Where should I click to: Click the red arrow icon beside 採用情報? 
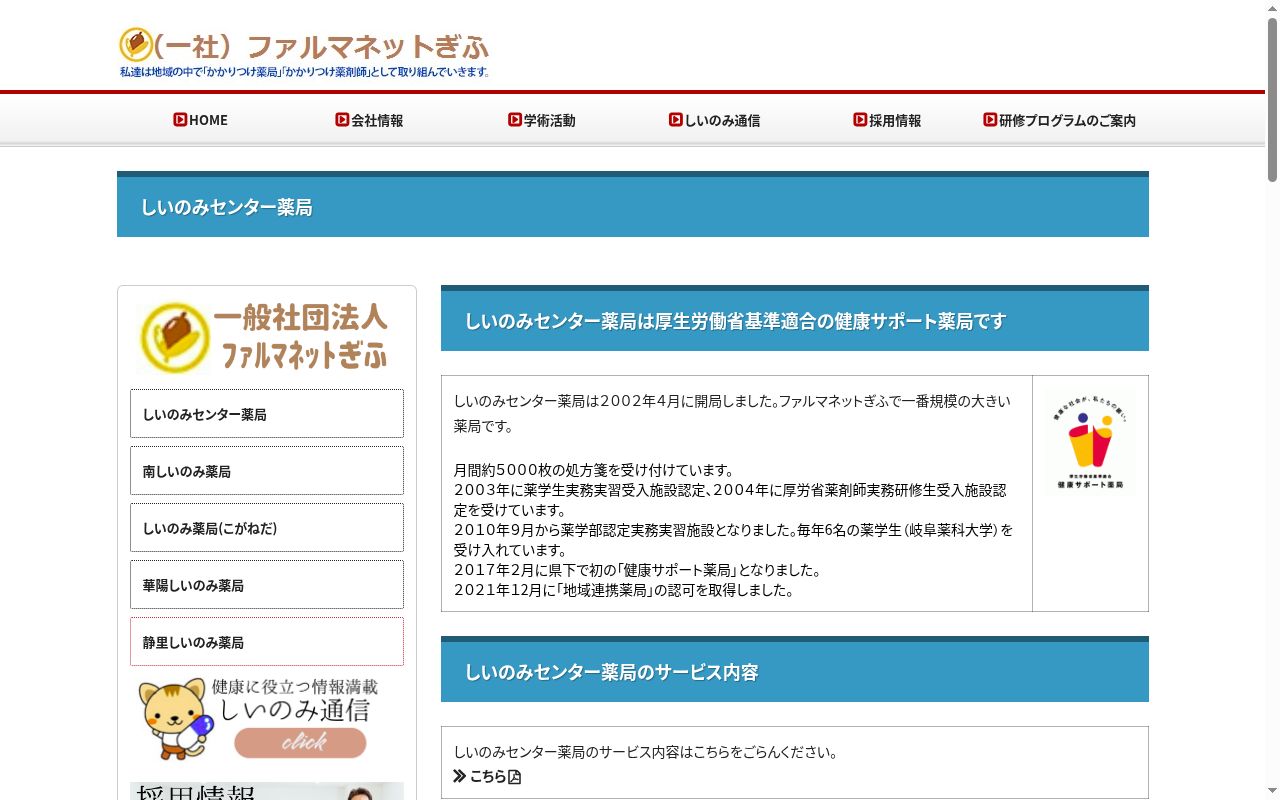tap(860, 120)
